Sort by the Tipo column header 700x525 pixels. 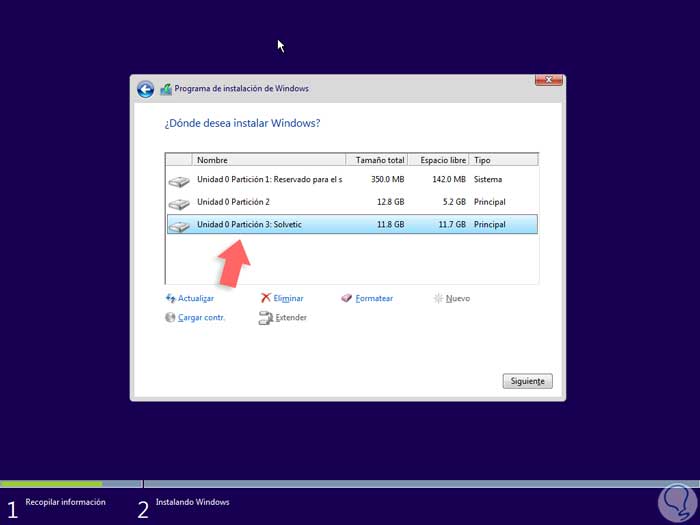[504, 160]
